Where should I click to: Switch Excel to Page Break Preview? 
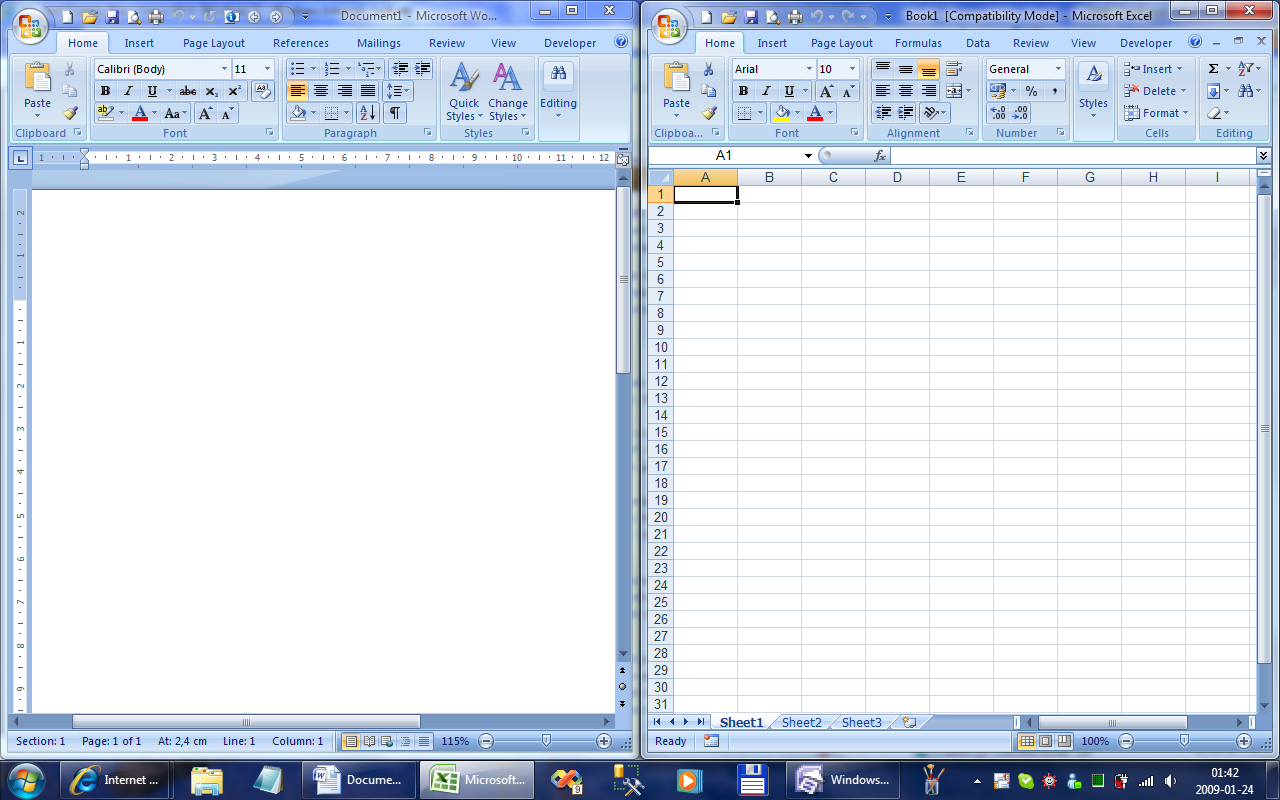tap(1064, 742)
